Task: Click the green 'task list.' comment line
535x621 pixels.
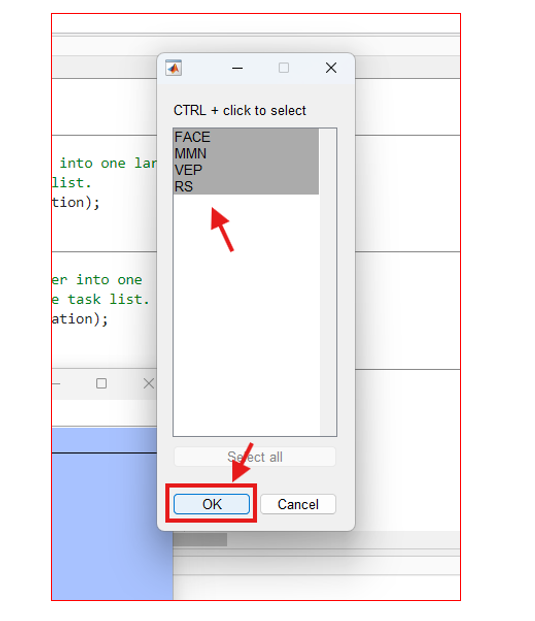Action: point(101,299)
